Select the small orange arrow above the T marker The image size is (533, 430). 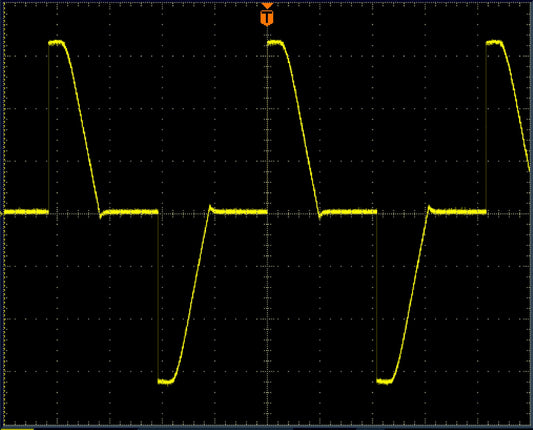[267, 5]
